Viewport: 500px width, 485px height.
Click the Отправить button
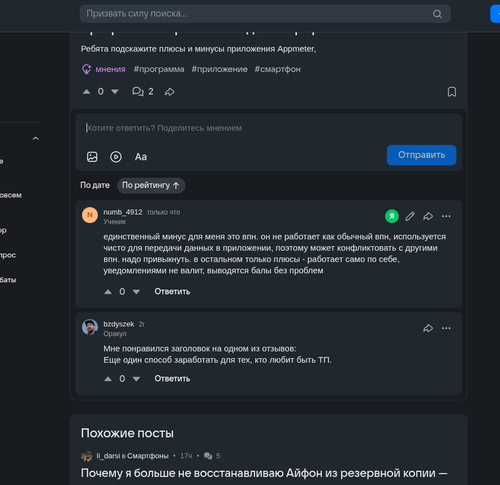[421, 155]
